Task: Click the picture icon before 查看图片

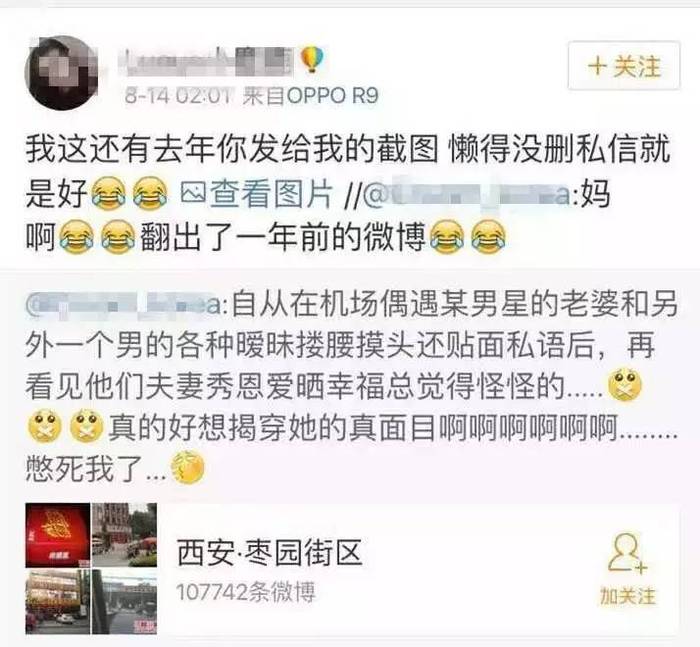Action: [193, 193]
